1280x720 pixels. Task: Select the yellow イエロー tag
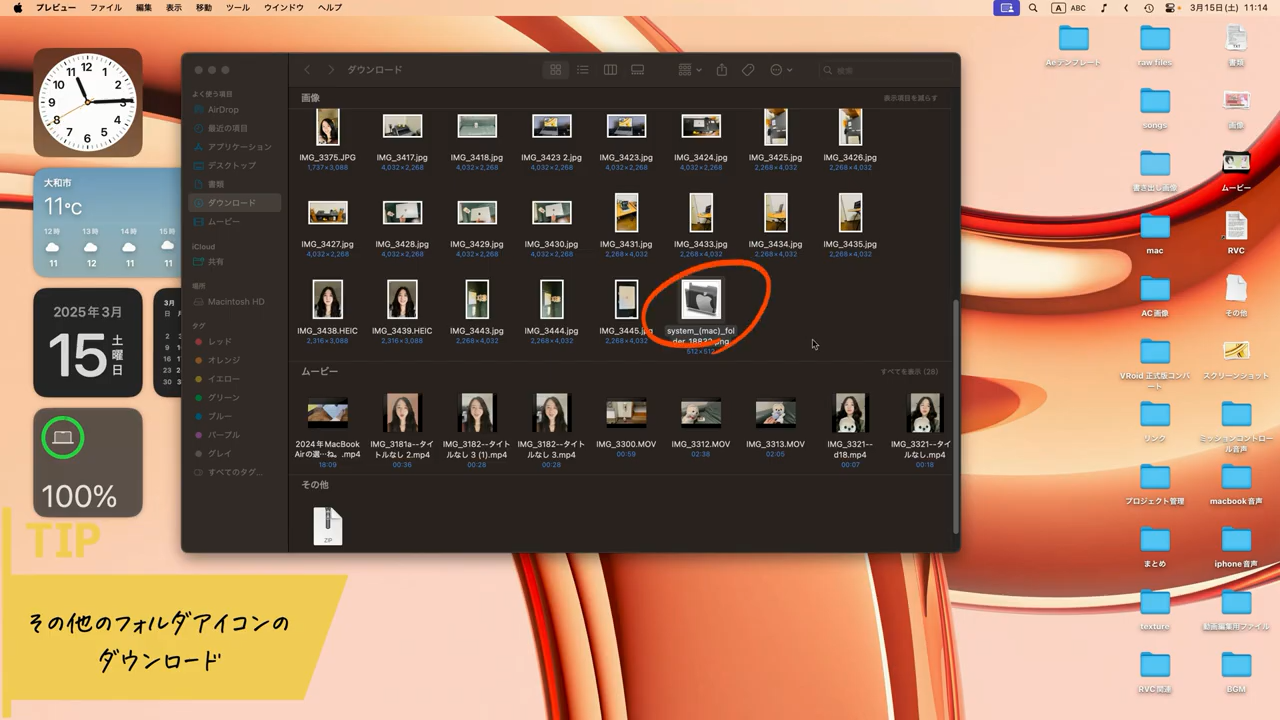(x=224, y=379)
